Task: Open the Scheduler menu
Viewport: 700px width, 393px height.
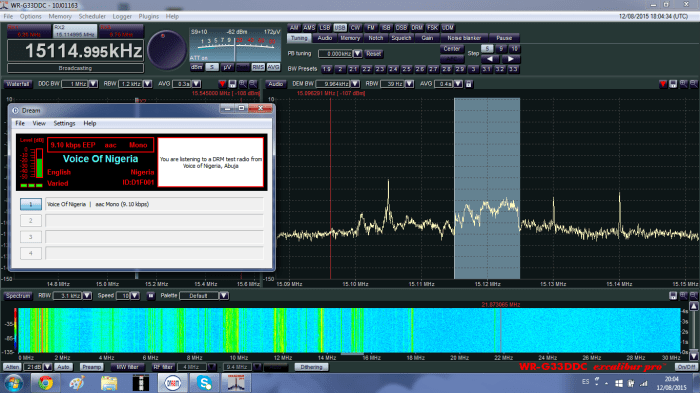Action: click(x=92, y=17)
